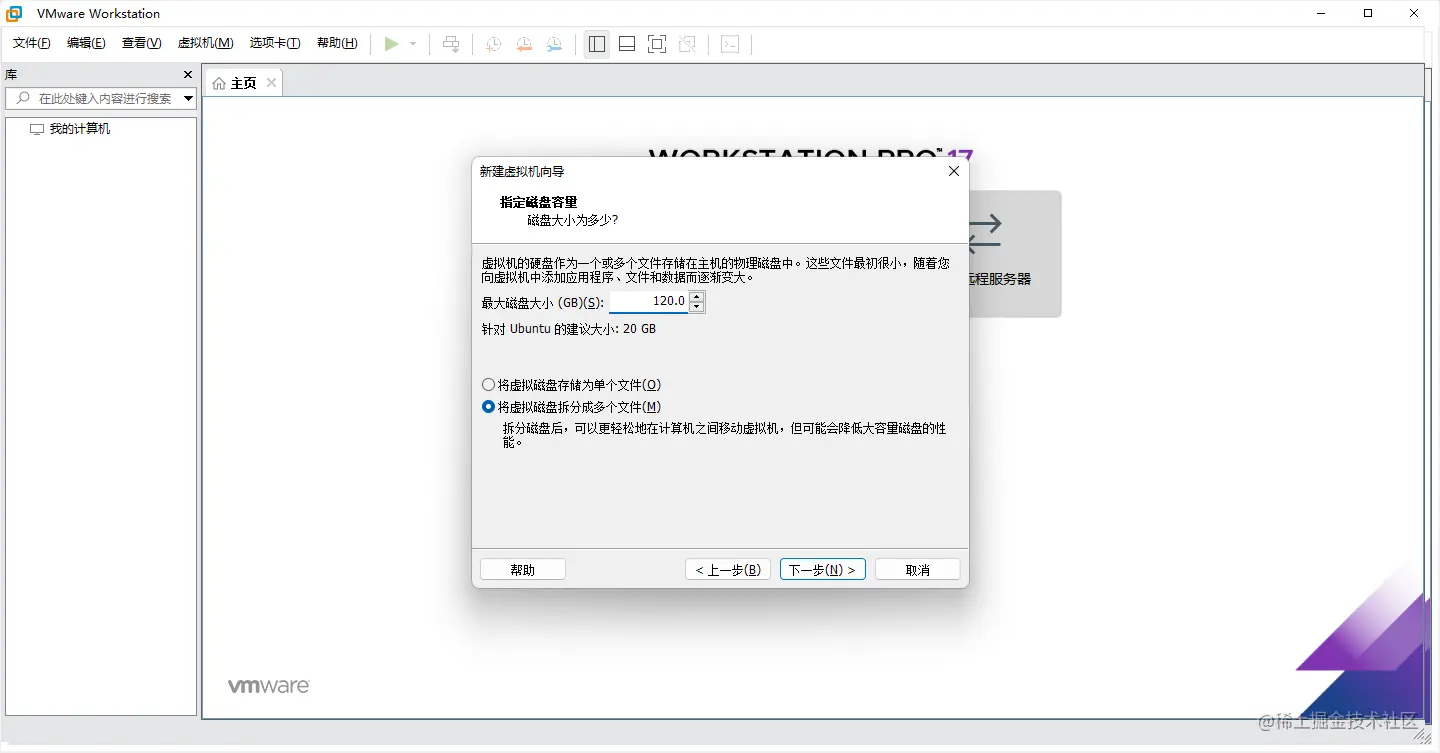1440x753 pixels.
Task: Click the 下一步 button in wizard
Action: [822, 568]
